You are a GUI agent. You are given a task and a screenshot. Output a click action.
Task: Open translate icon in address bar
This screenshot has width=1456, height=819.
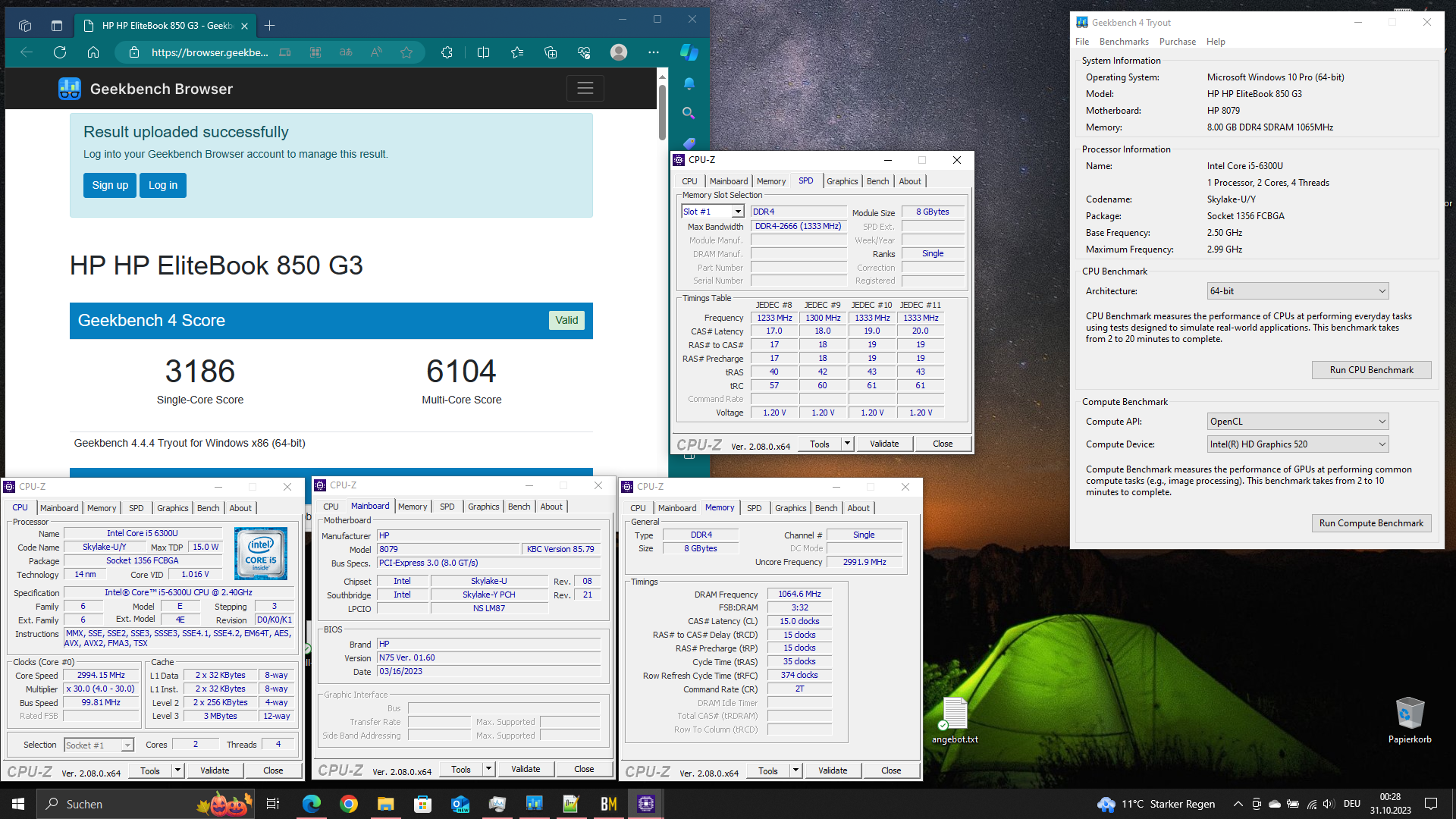[x=346, y=52]
